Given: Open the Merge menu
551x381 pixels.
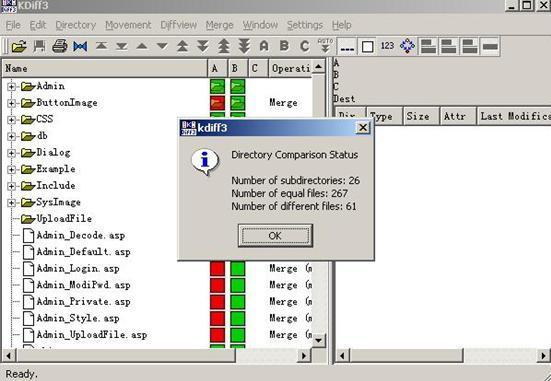Looking at the screenshot, I should point(219,25).
